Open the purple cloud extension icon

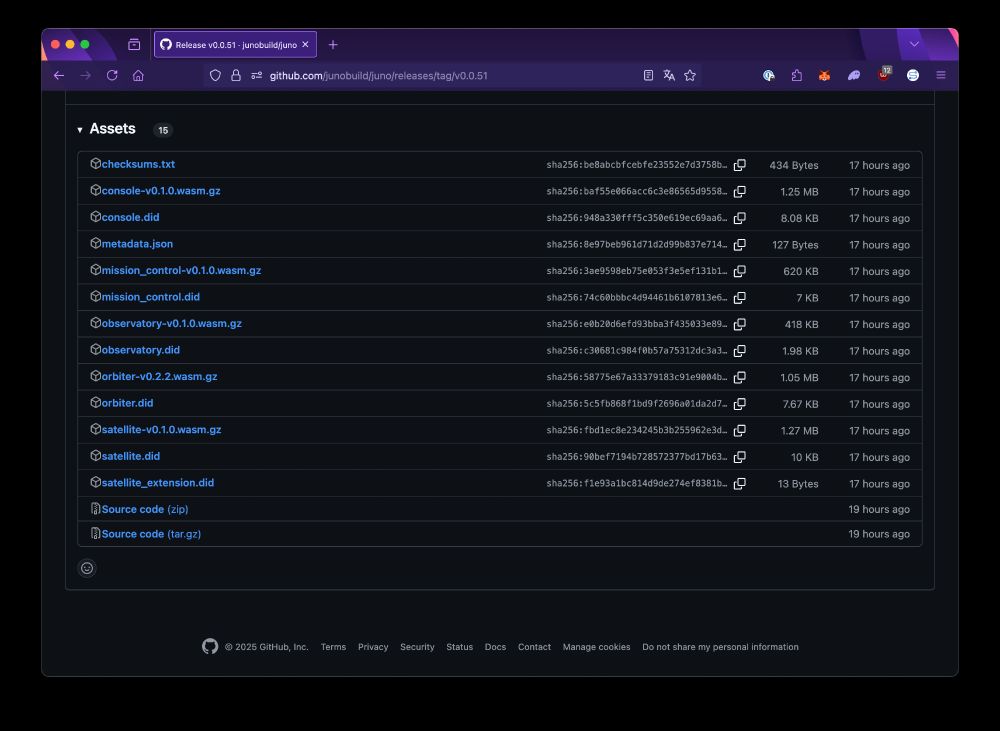point(854,75)
